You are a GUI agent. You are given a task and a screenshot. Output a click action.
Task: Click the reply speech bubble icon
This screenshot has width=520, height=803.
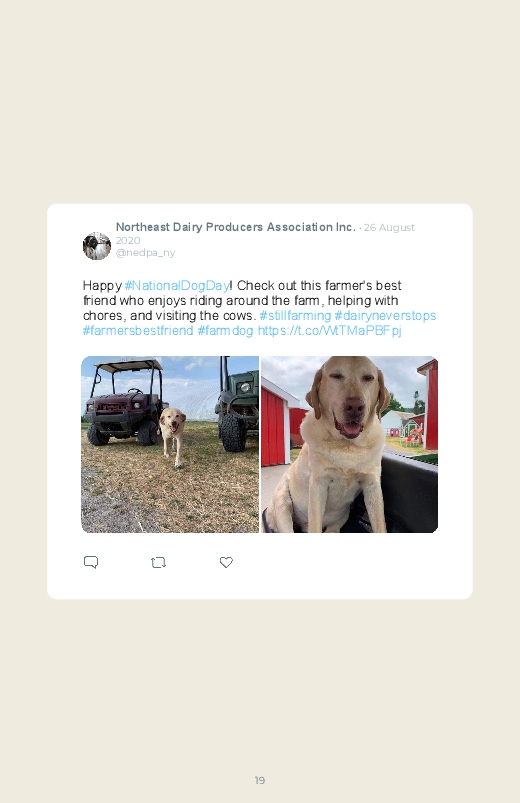point(91,562)
